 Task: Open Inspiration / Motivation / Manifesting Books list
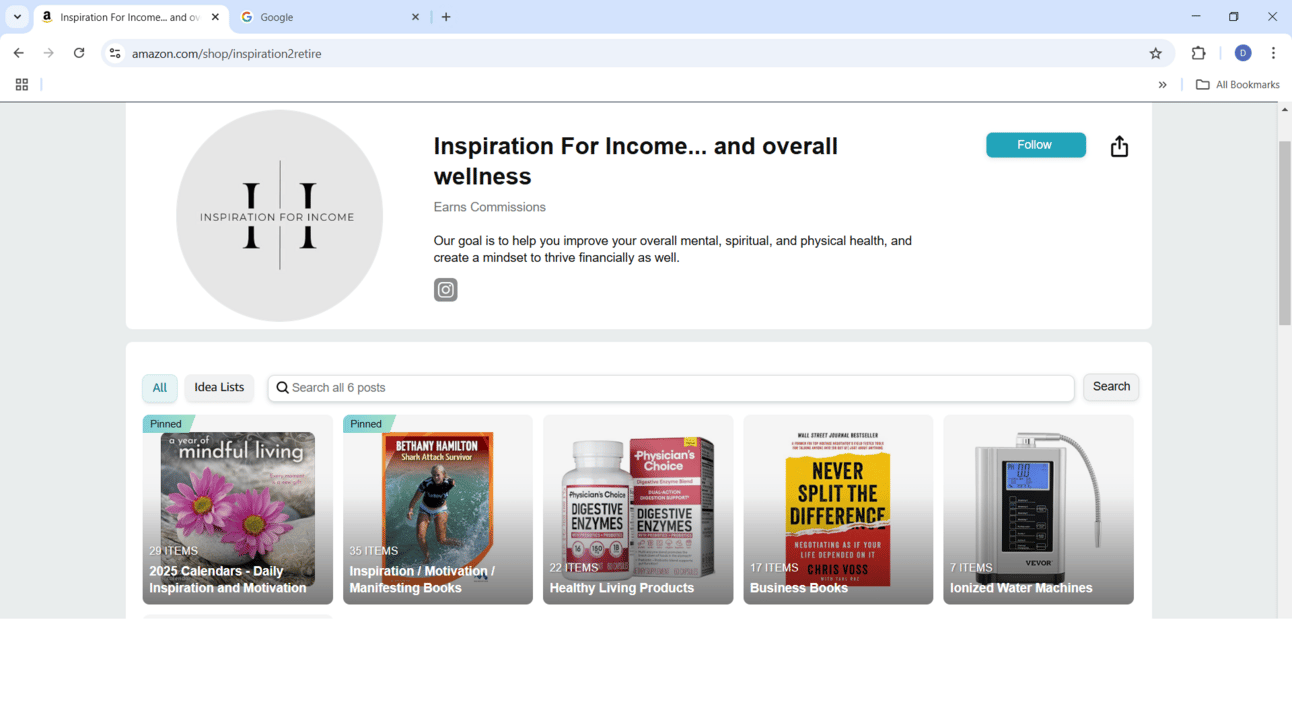click(438, 510)
